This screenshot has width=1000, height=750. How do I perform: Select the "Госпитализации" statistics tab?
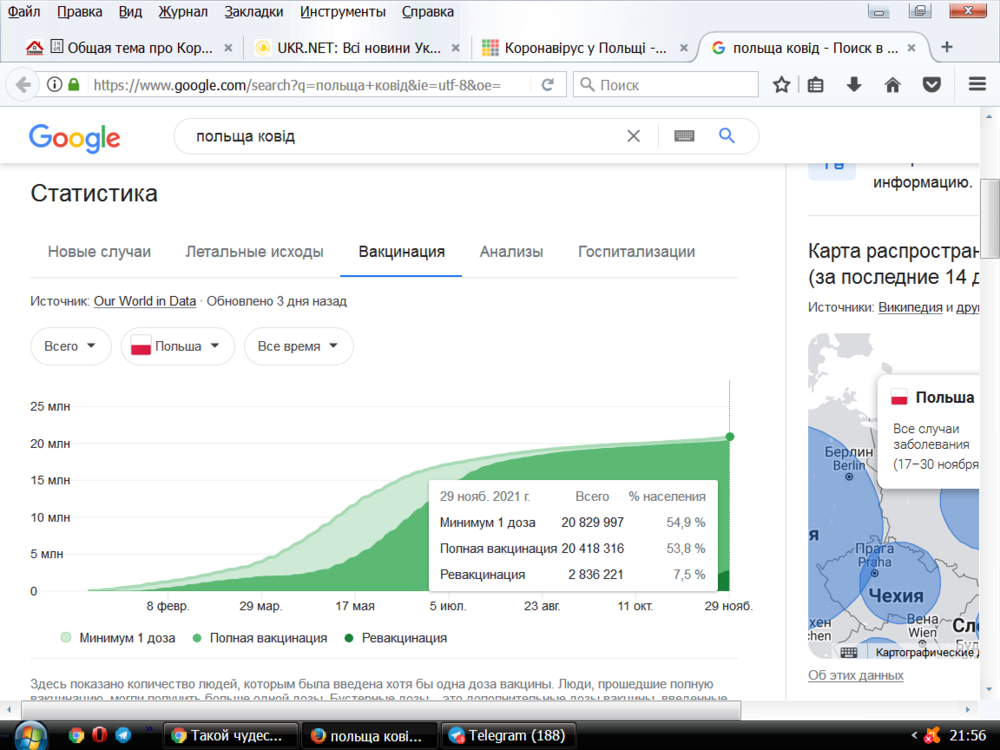636,252
